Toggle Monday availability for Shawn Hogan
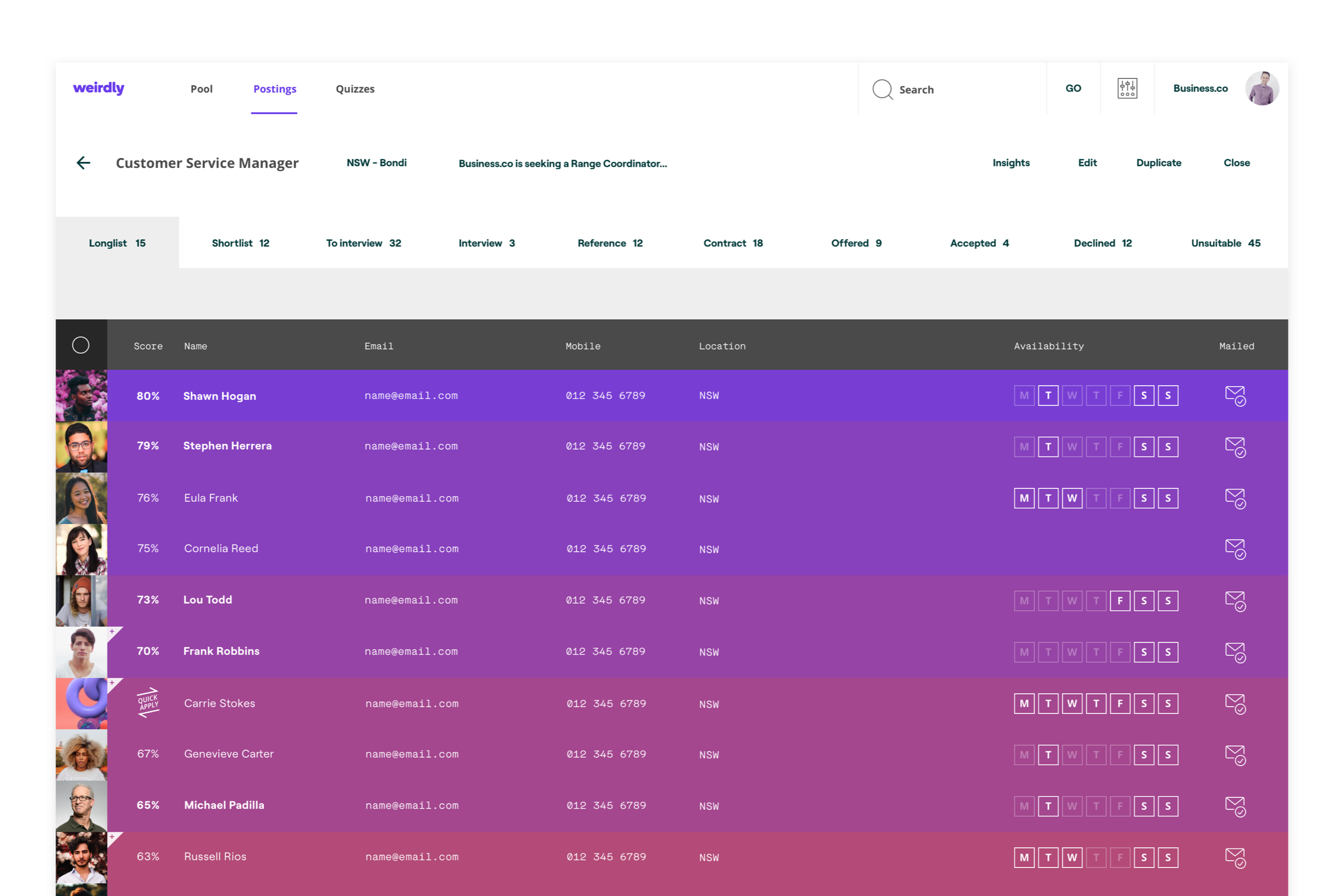 tap(1024, 395)
